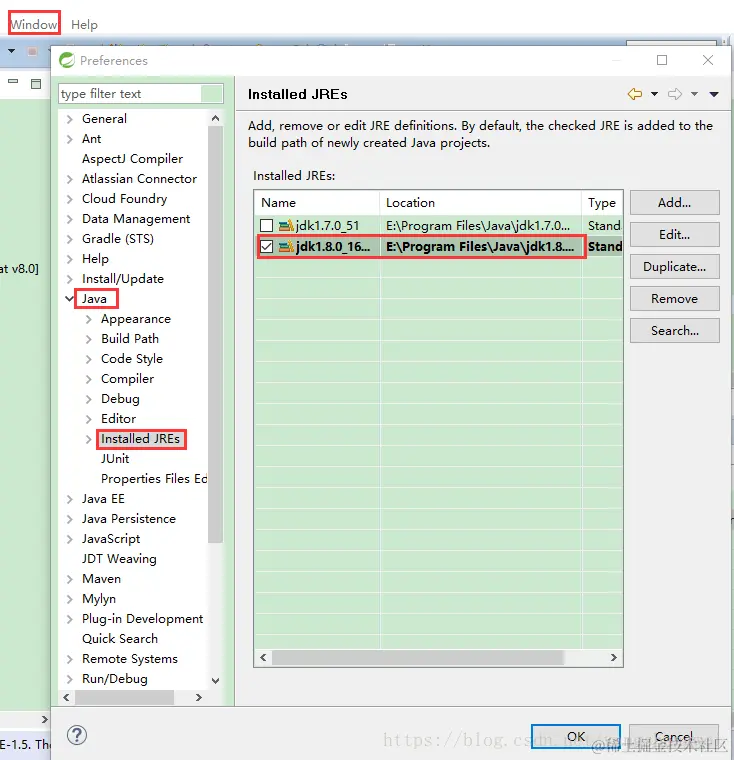The image size is (734, 760).
Task: Select the Editor tree item
Action: click(118, 419)
